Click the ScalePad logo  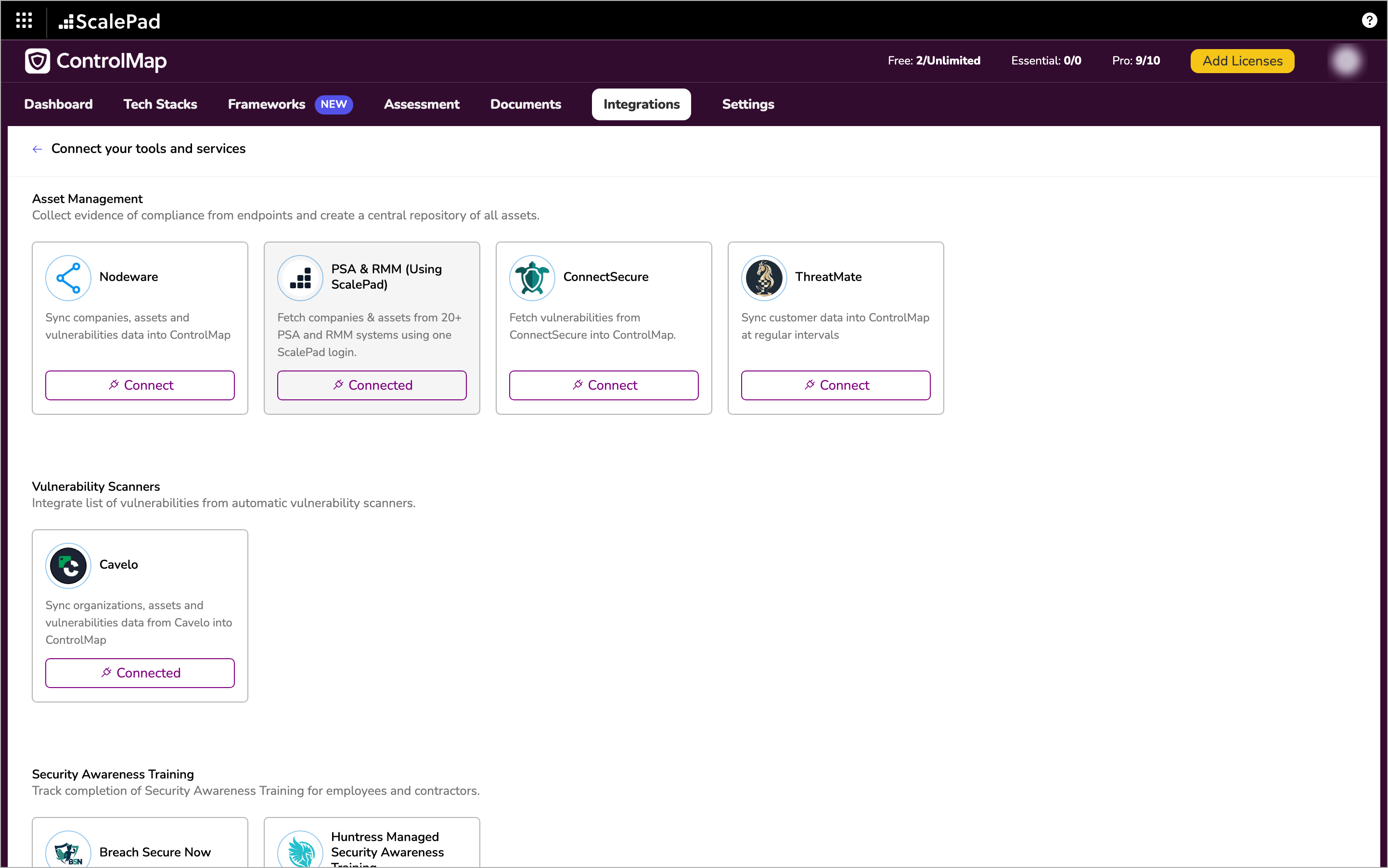[109, 21]
